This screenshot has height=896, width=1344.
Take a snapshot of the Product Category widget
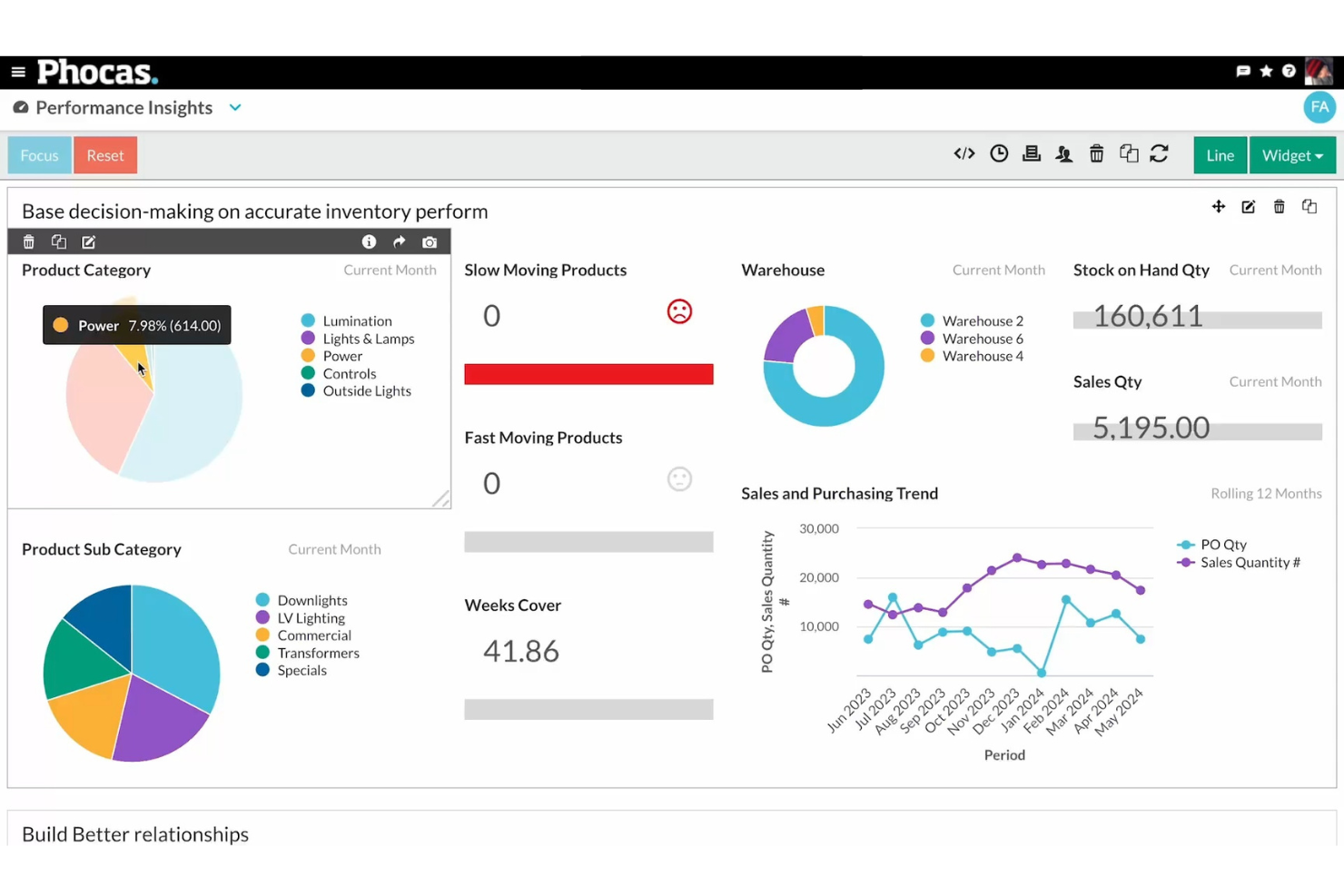[x=430, y=241]
